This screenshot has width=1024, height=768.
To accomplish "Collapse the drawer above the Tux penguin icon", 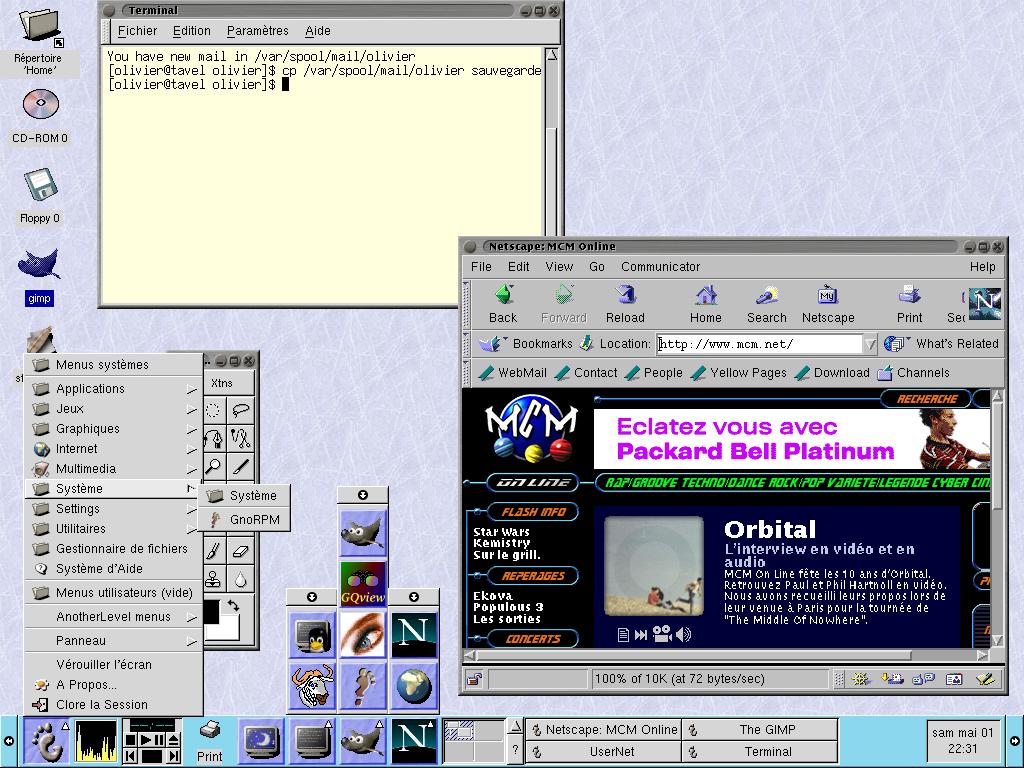I will [x=312, y=597].
